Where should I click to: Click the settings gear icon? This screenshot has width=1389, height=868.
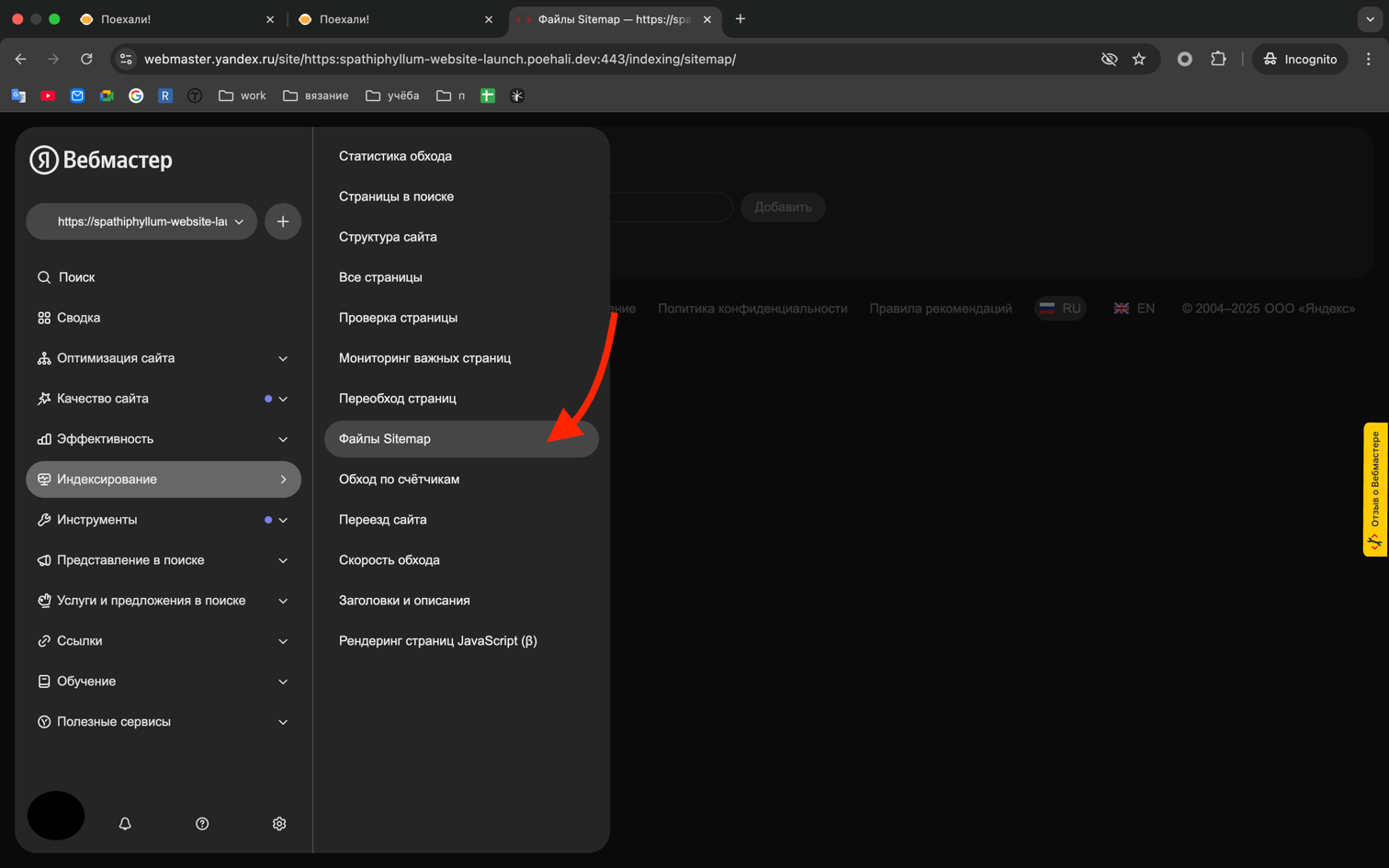point(279,824)
